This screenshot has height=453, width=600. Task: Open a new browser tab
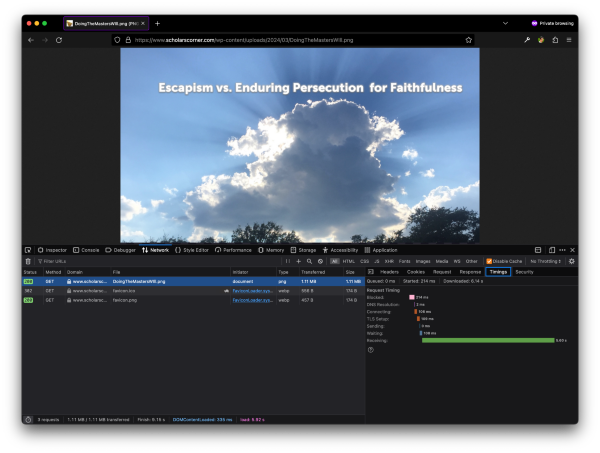[x=157, y=23]
